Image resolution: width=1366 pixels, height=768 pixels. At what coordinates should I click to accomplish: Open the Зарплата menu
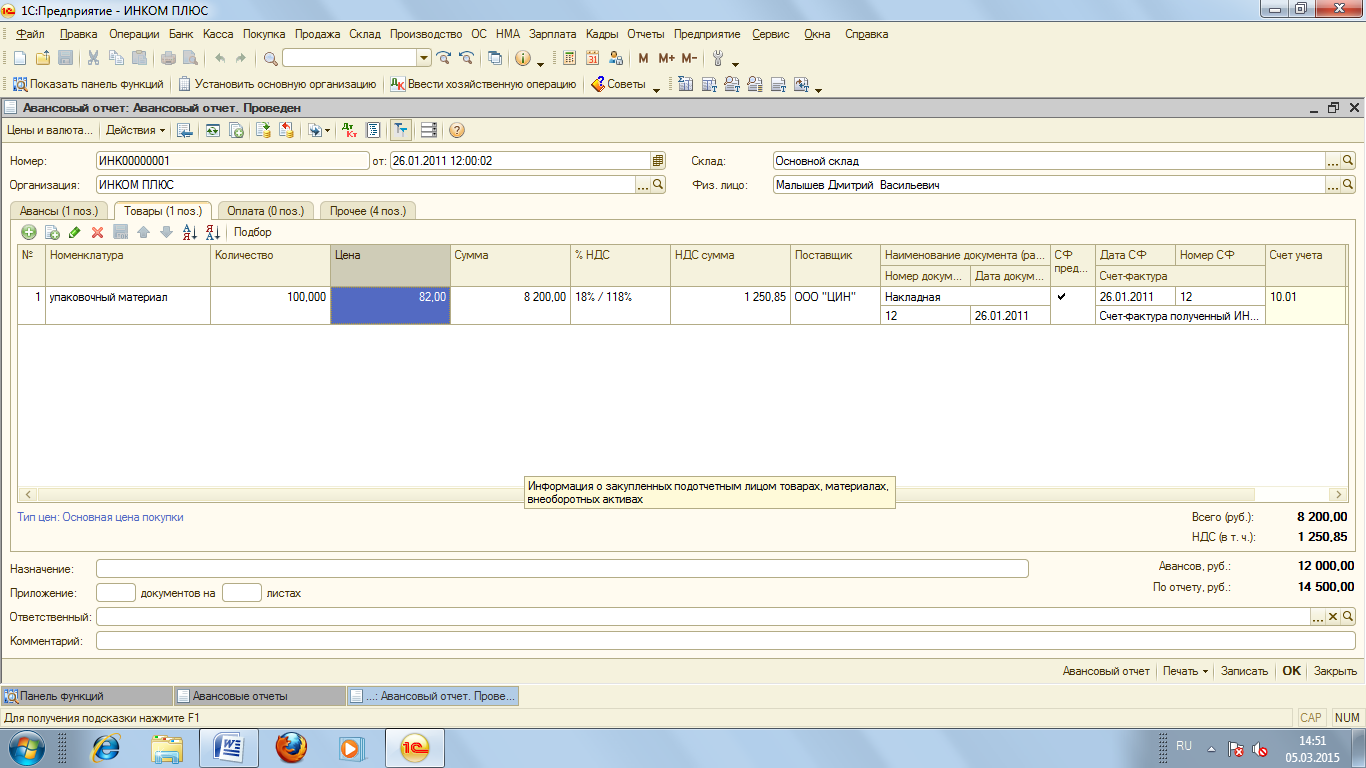[x=552, y=34]
